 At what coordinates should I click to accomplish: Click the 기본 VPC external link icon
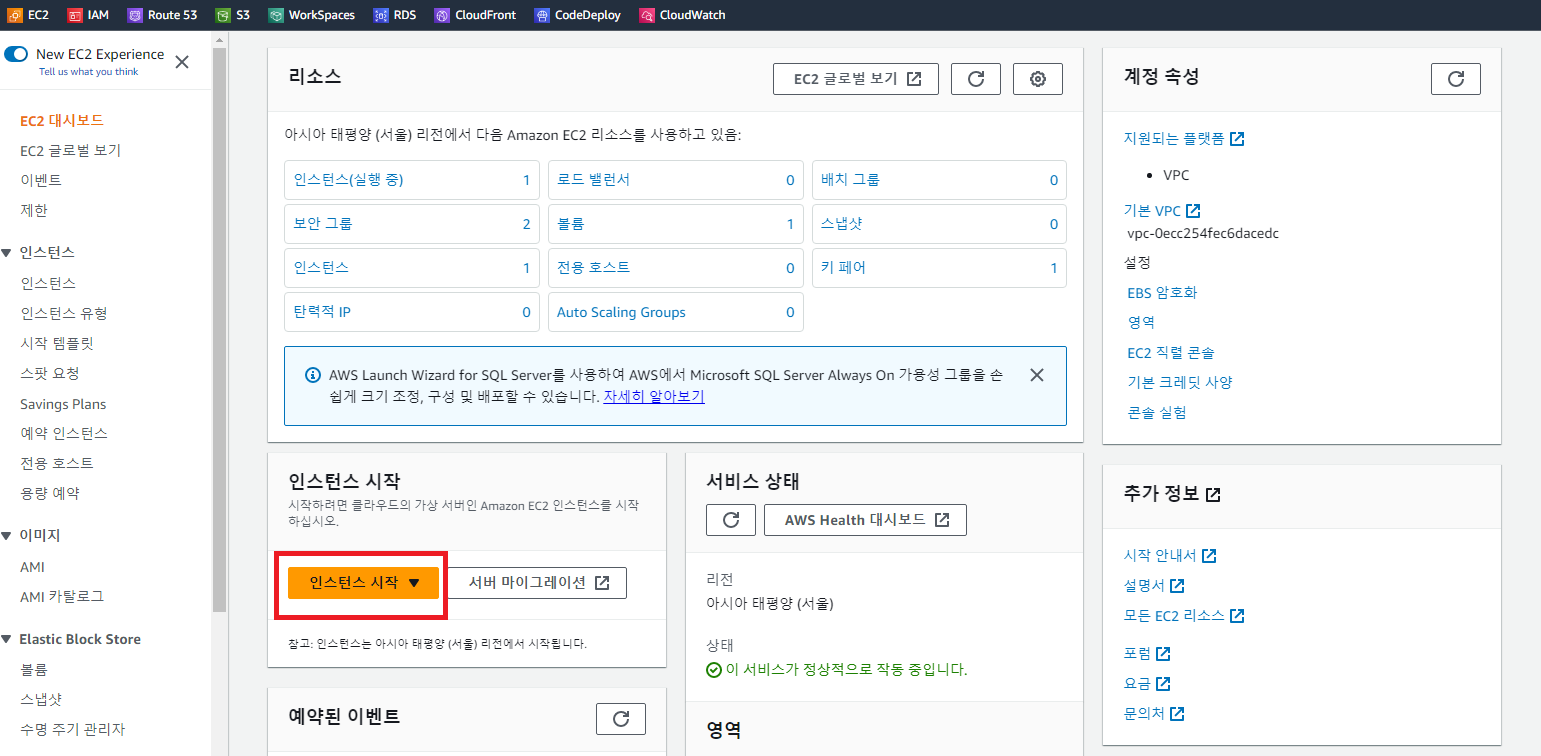coord(1193,211)
